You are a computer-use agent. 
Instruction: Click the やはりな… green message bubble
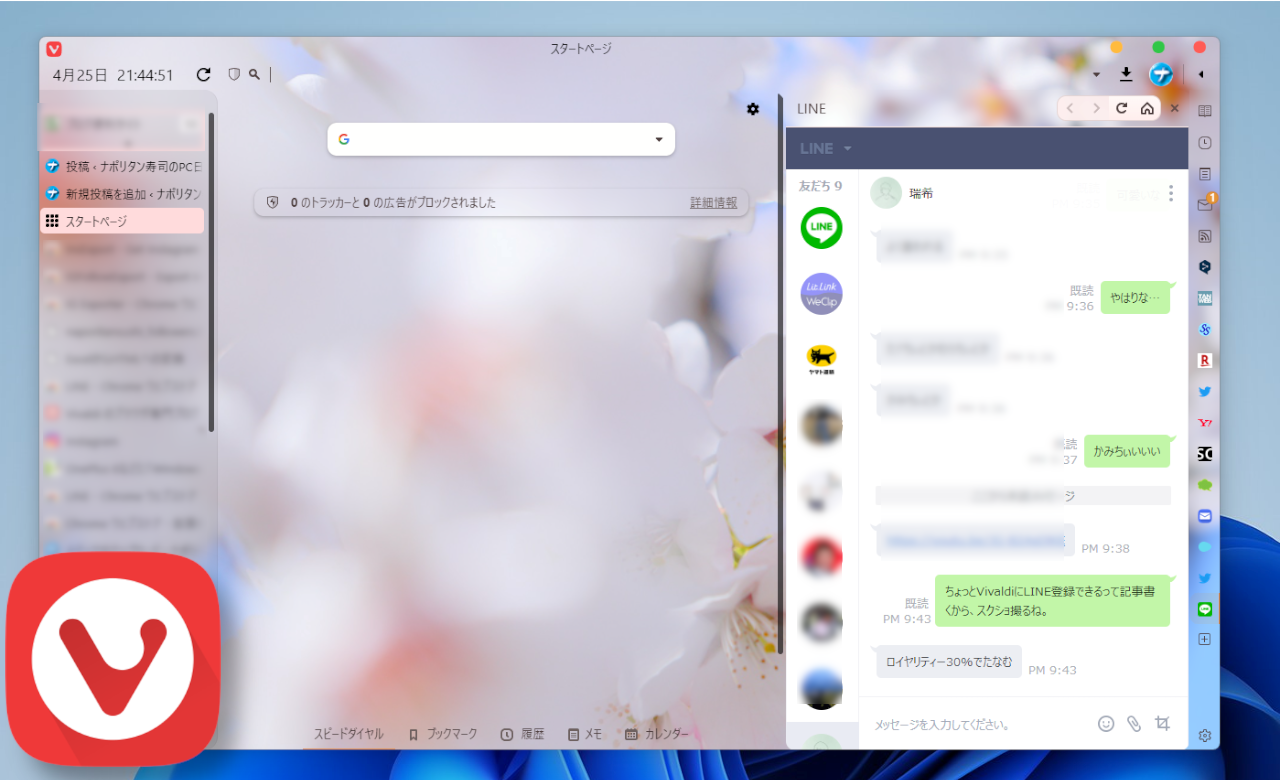point(1135,297)
